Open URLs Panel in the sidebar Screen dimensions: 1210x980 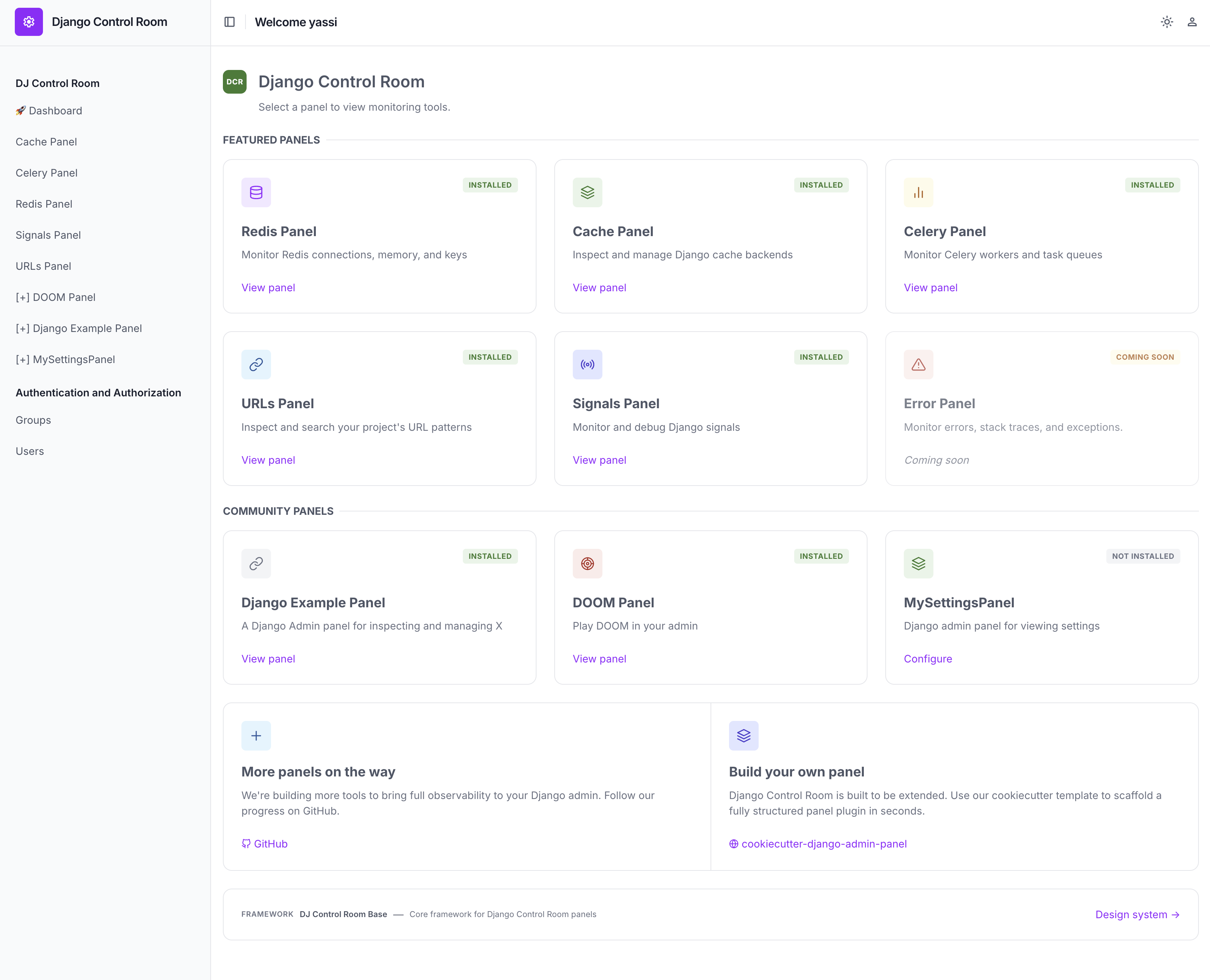(x=43, y=266)
